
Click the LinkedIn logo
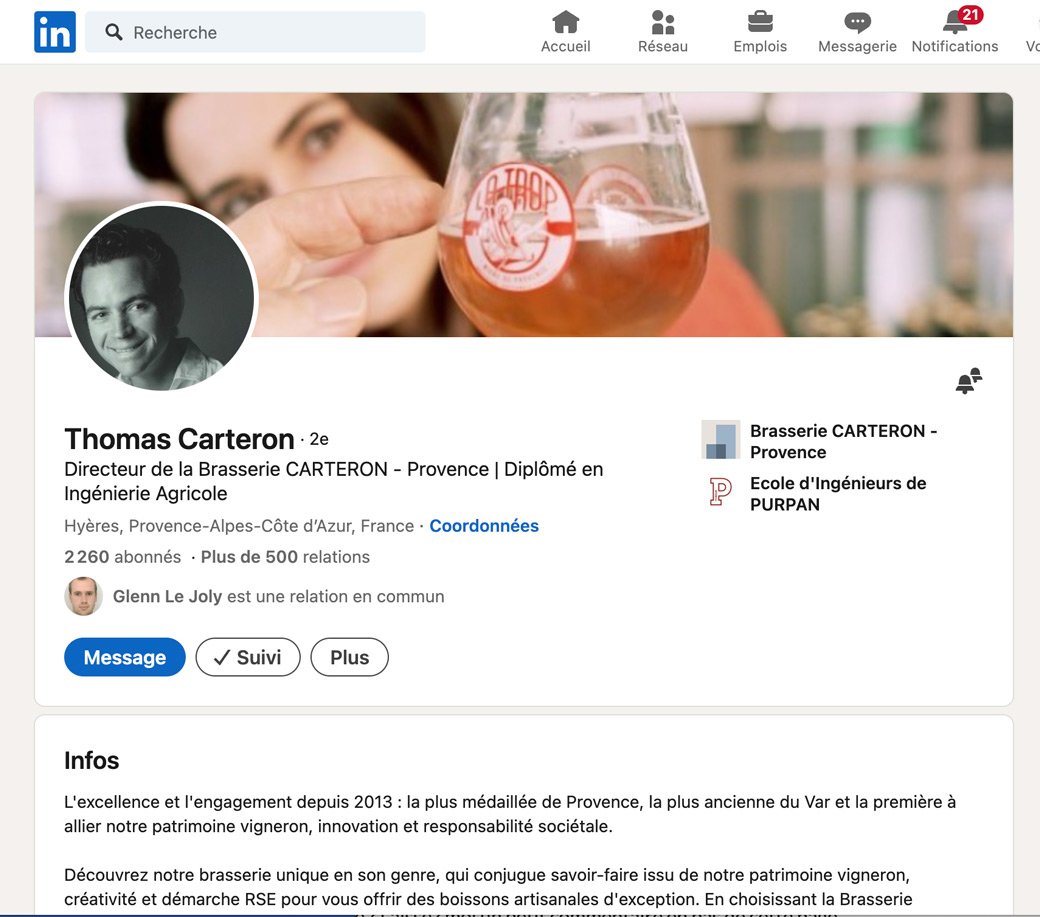[x=55, y=31]
